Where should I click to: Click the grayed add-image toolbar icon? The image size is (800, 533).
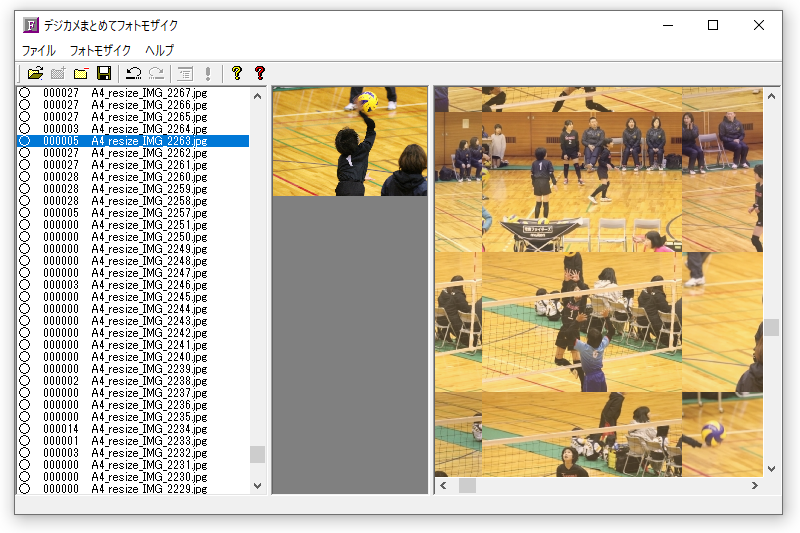pyautogui.click(x=58, y=73)
